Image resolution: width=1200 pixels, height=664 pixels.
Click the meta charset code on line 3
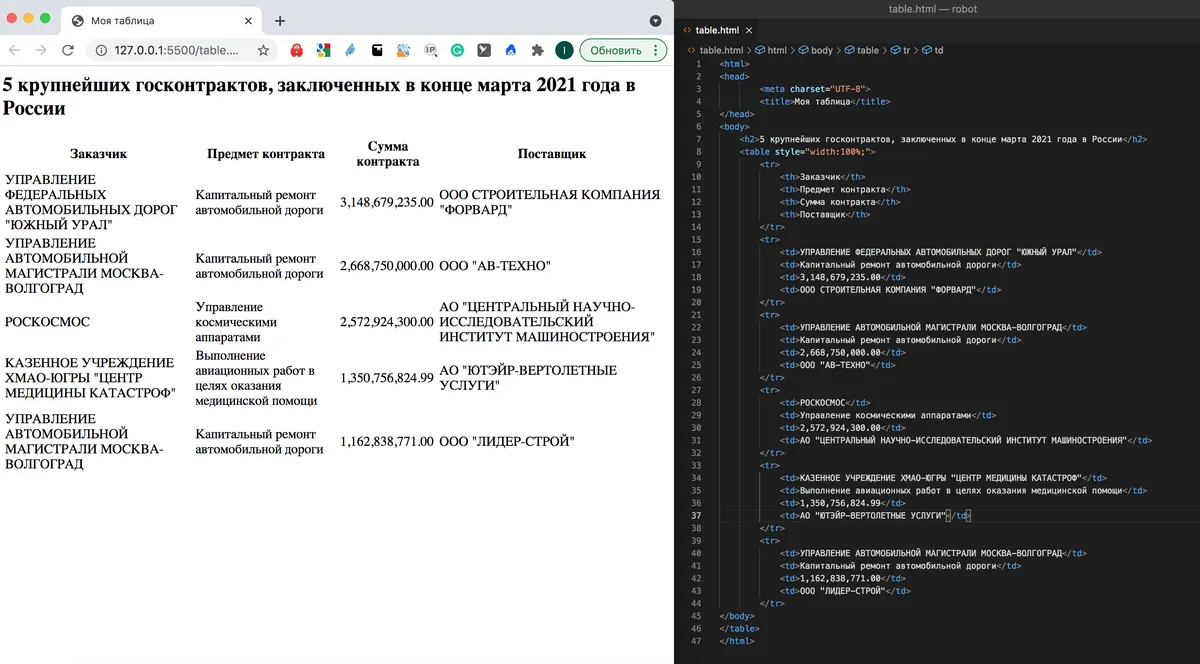pyautogui.click(x=816, y=89)
